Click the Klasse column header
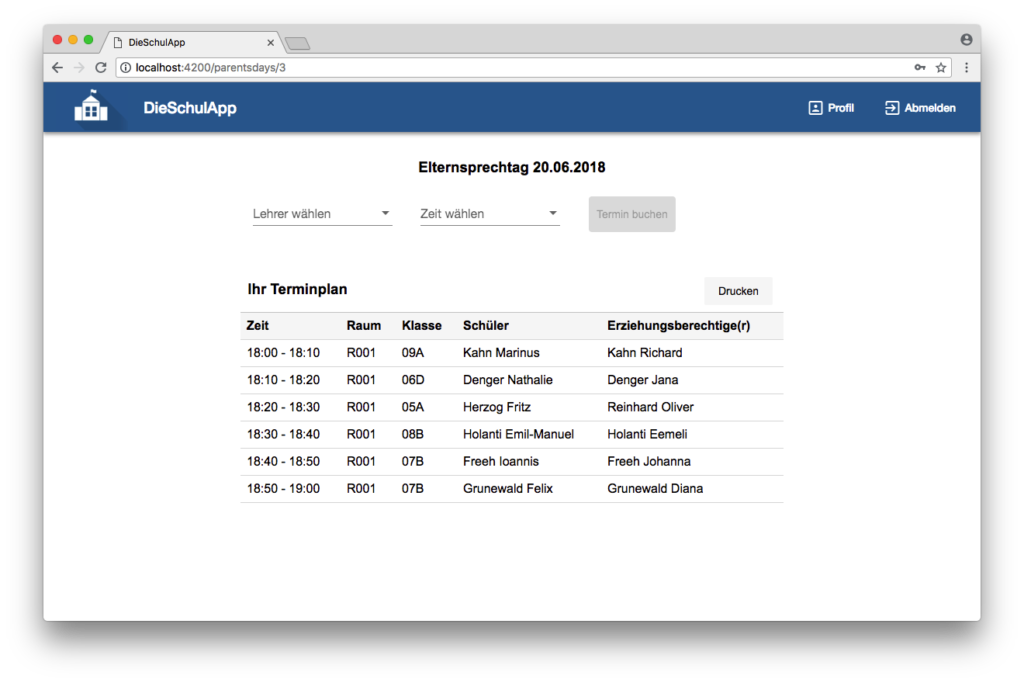 click(x=421, y=325)
